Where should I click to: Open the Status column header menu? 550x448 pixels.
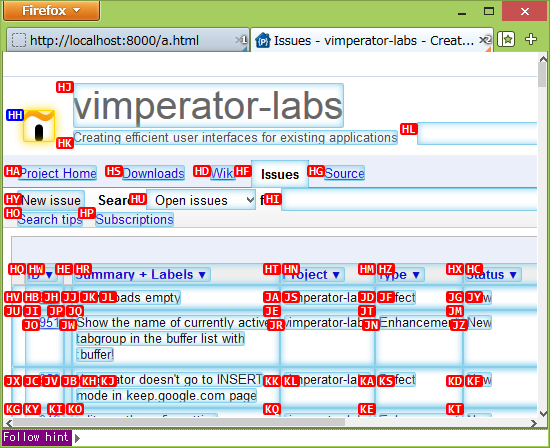click(493, 275)
